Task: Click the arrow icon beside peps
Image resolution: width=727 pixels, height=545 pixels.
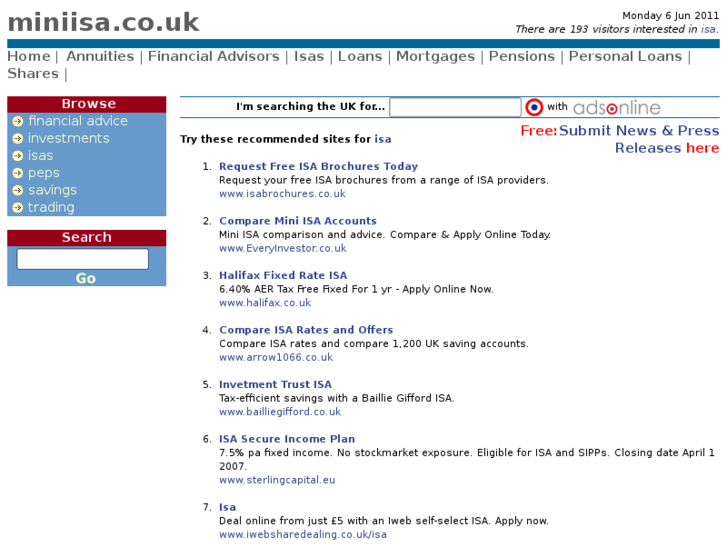Action: 18,173
